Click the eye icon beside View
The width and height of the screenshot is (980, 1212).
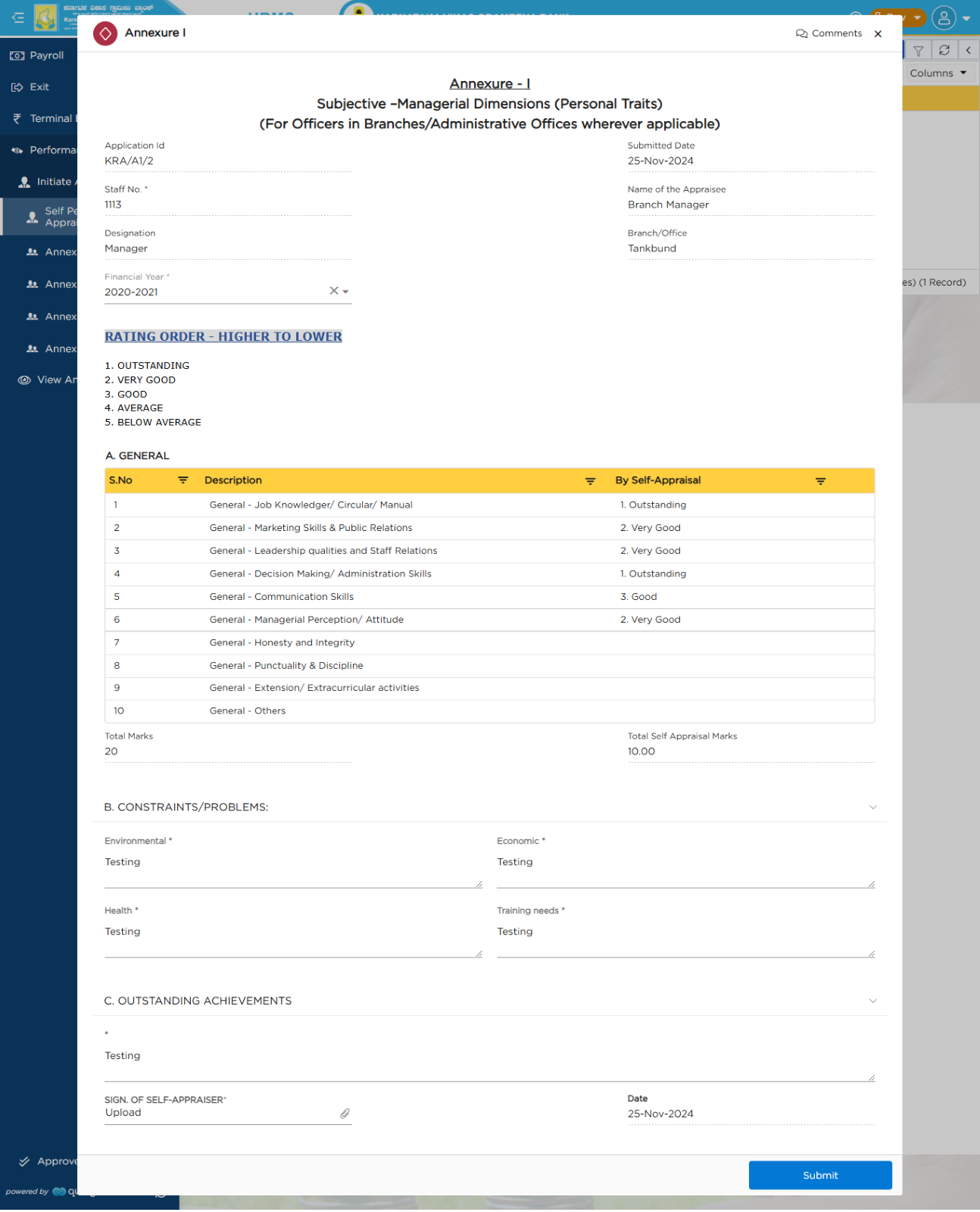24,380
